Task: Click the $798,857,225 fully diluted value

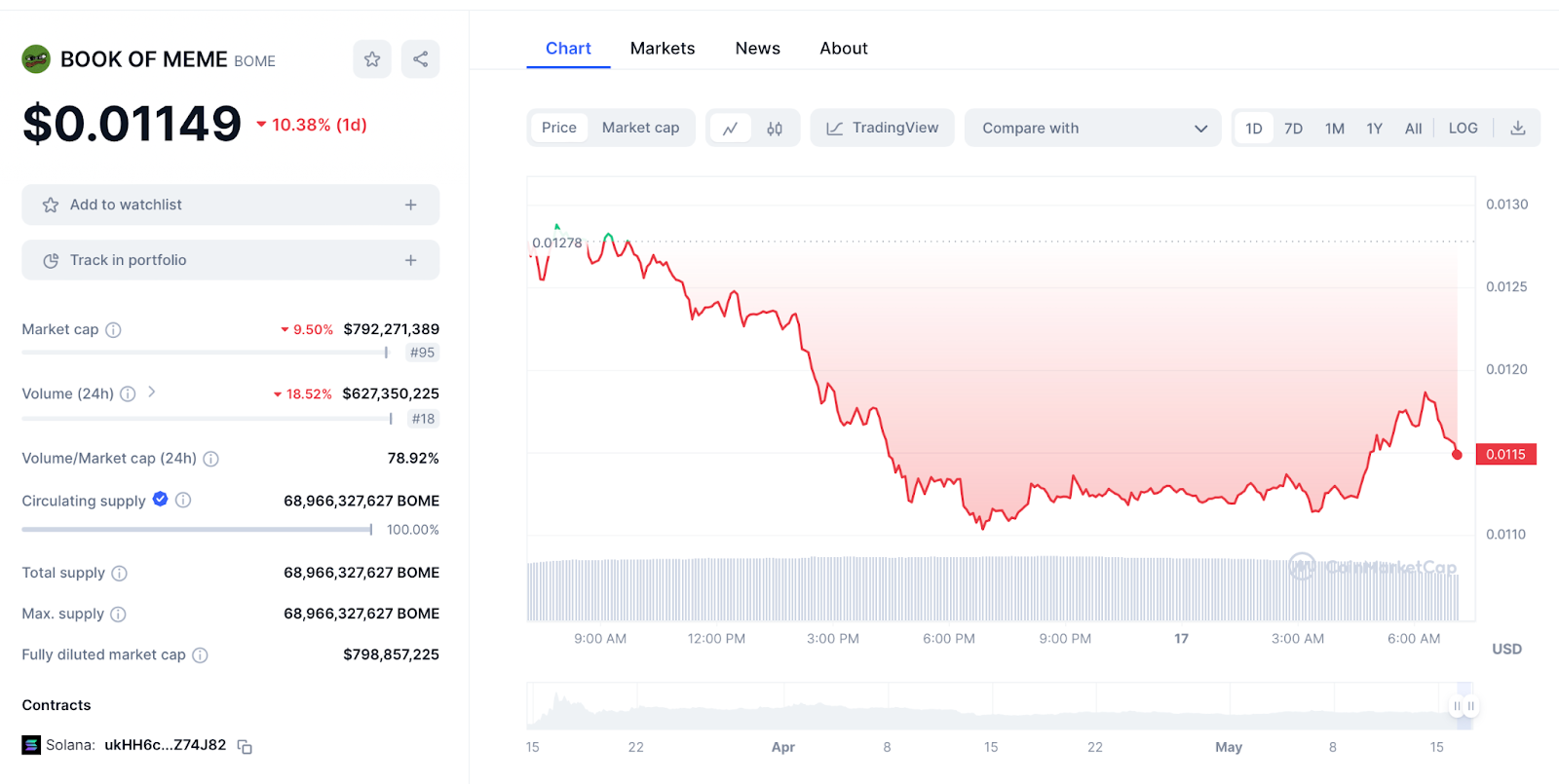Action: (x=391, y=654)
